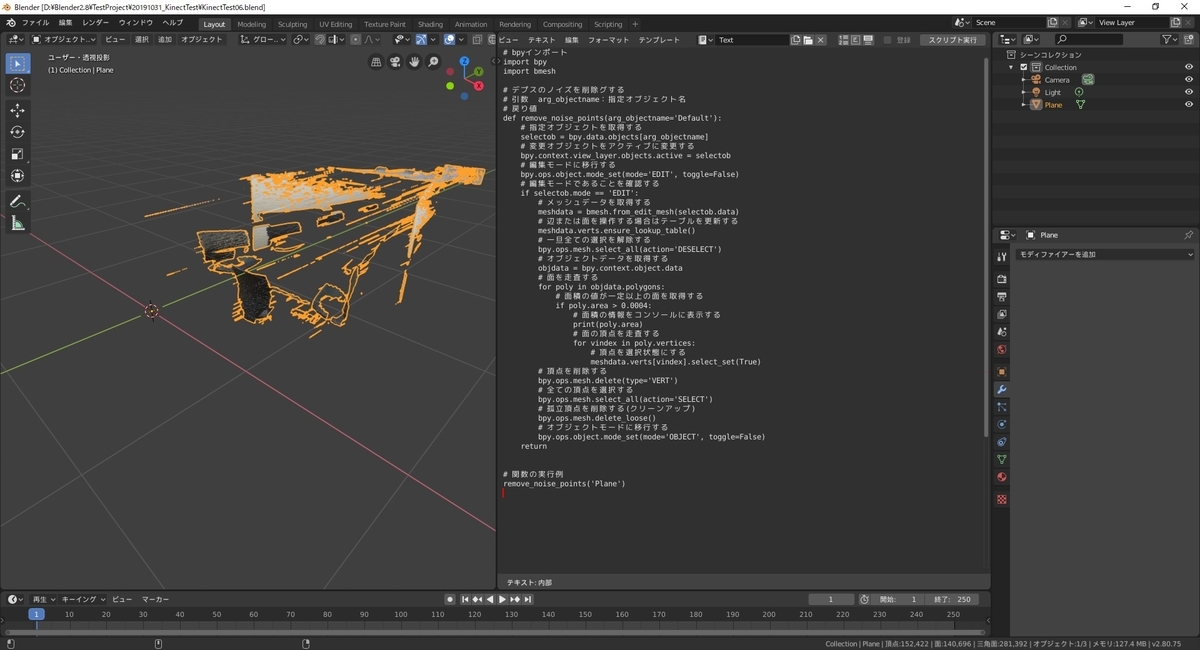Toggle viewport overlays button
Image resolution: width=1200 pixels, height=650 pixels.
point(449,40)
